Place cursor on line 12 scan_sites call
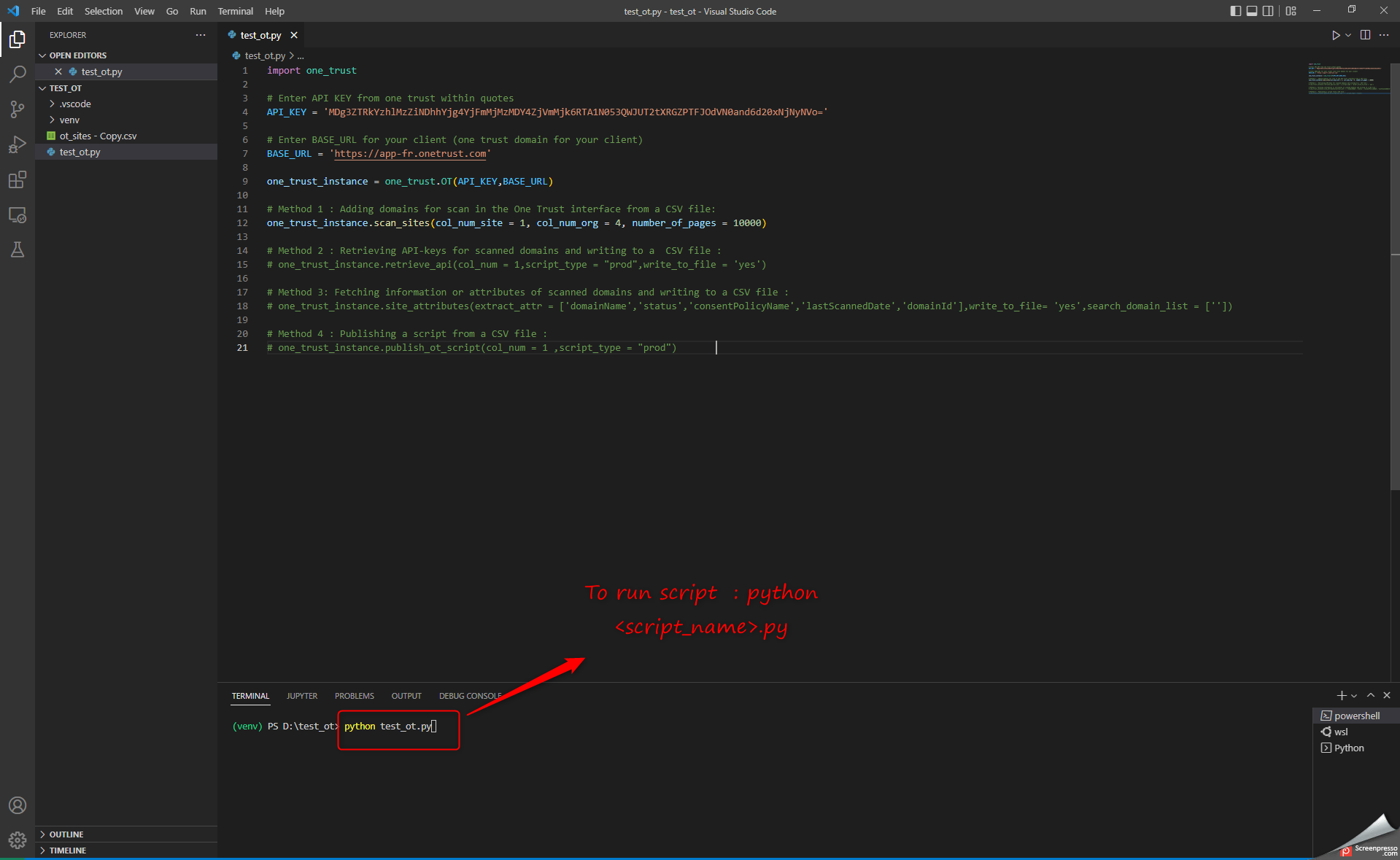 click(x=517, y=222)
